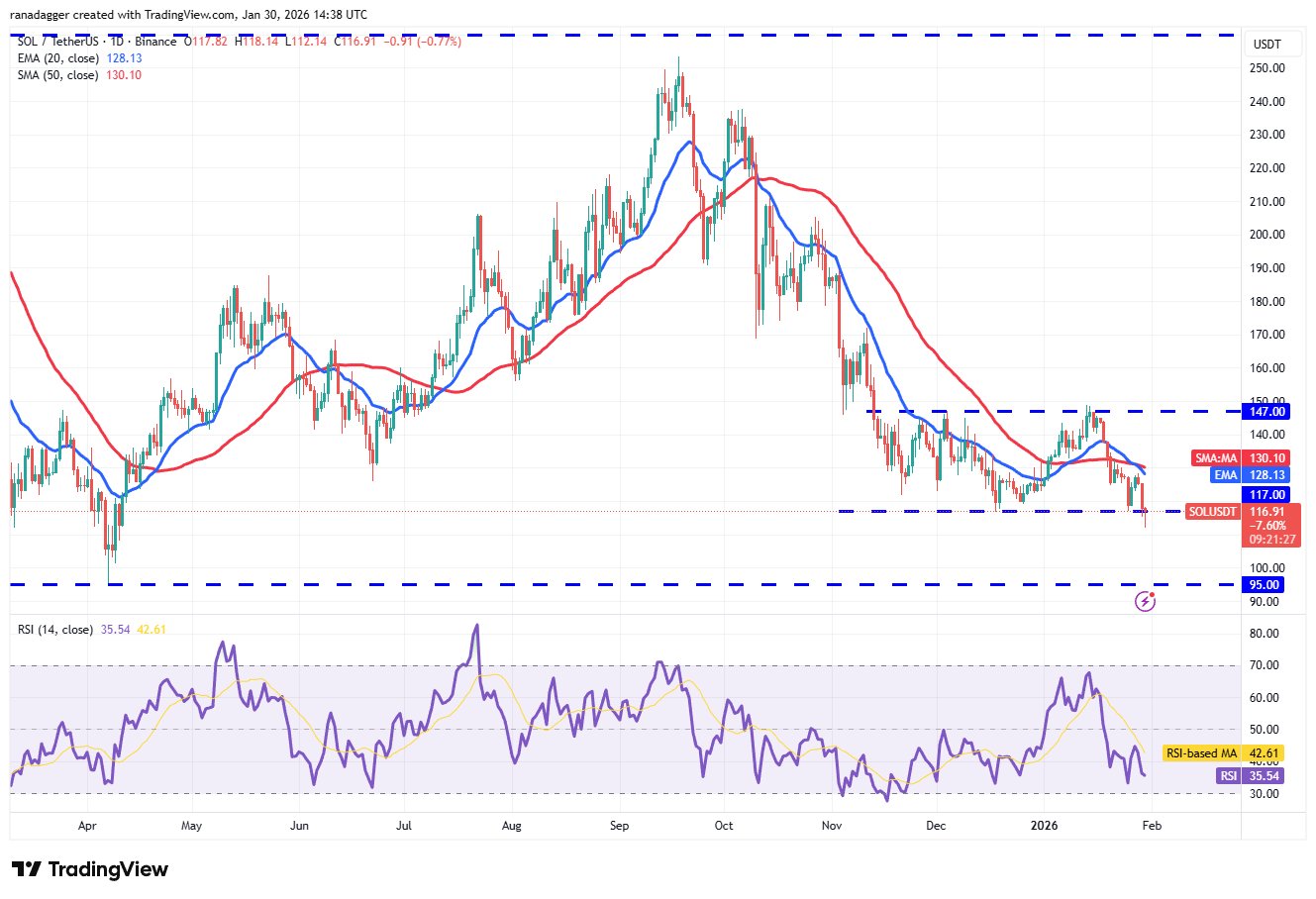Screen dimensions: 1316x899
Task: Select the SMA (50, close) legend
Action: point(57,75)
